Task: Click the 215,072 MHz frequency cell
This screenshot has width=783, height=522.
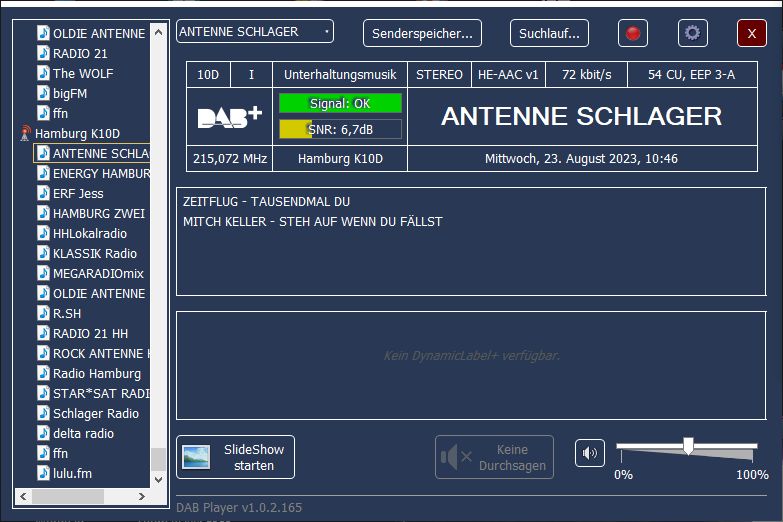Action: coord(230,159)
